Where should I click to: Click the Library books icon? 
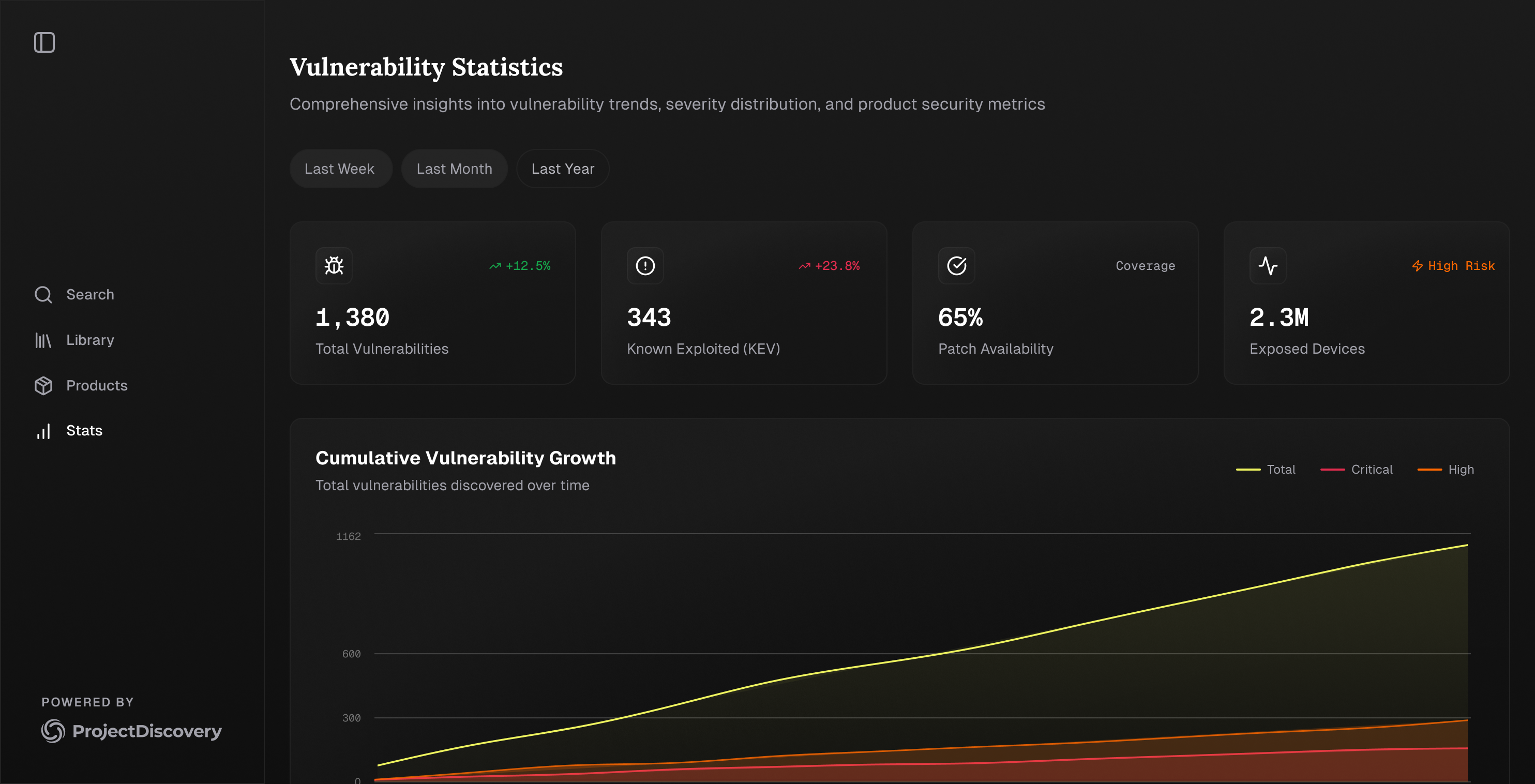coord(43,340)
